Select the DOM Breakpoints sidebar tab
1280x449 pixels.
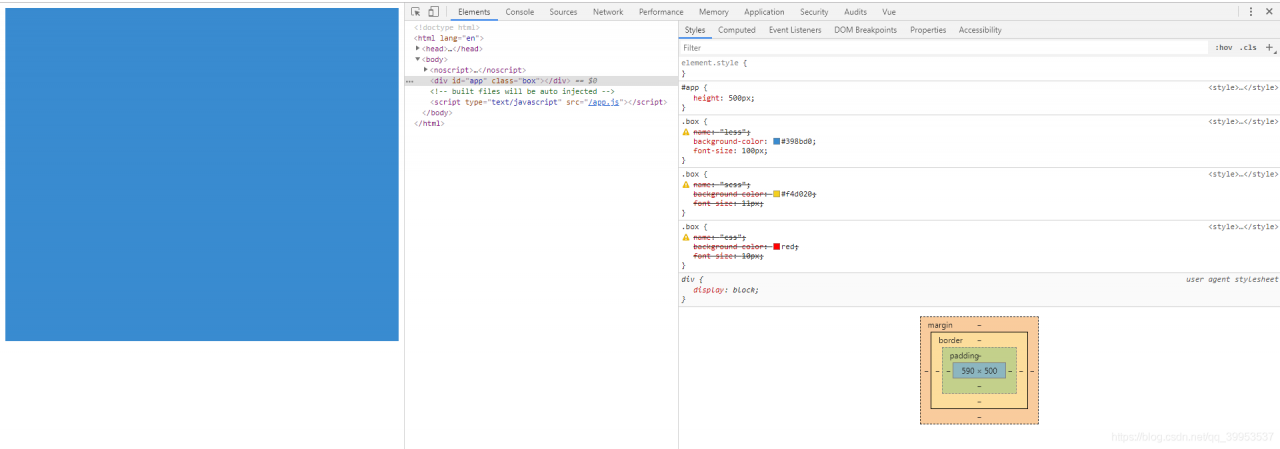coord(866,30)
